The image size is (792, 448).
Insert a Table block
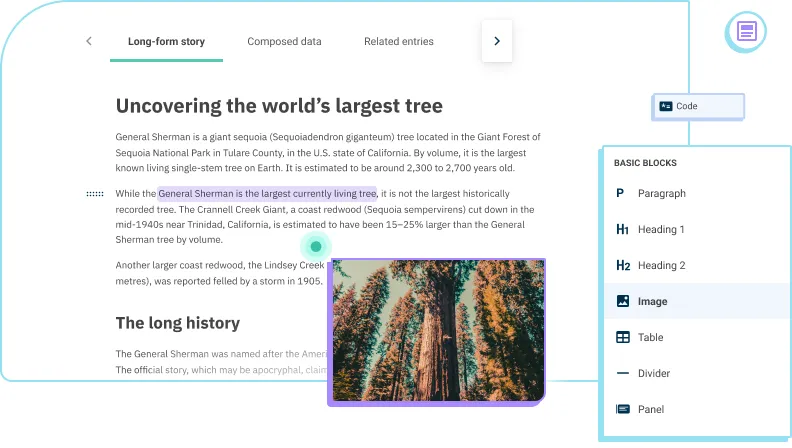click(698, 337)
